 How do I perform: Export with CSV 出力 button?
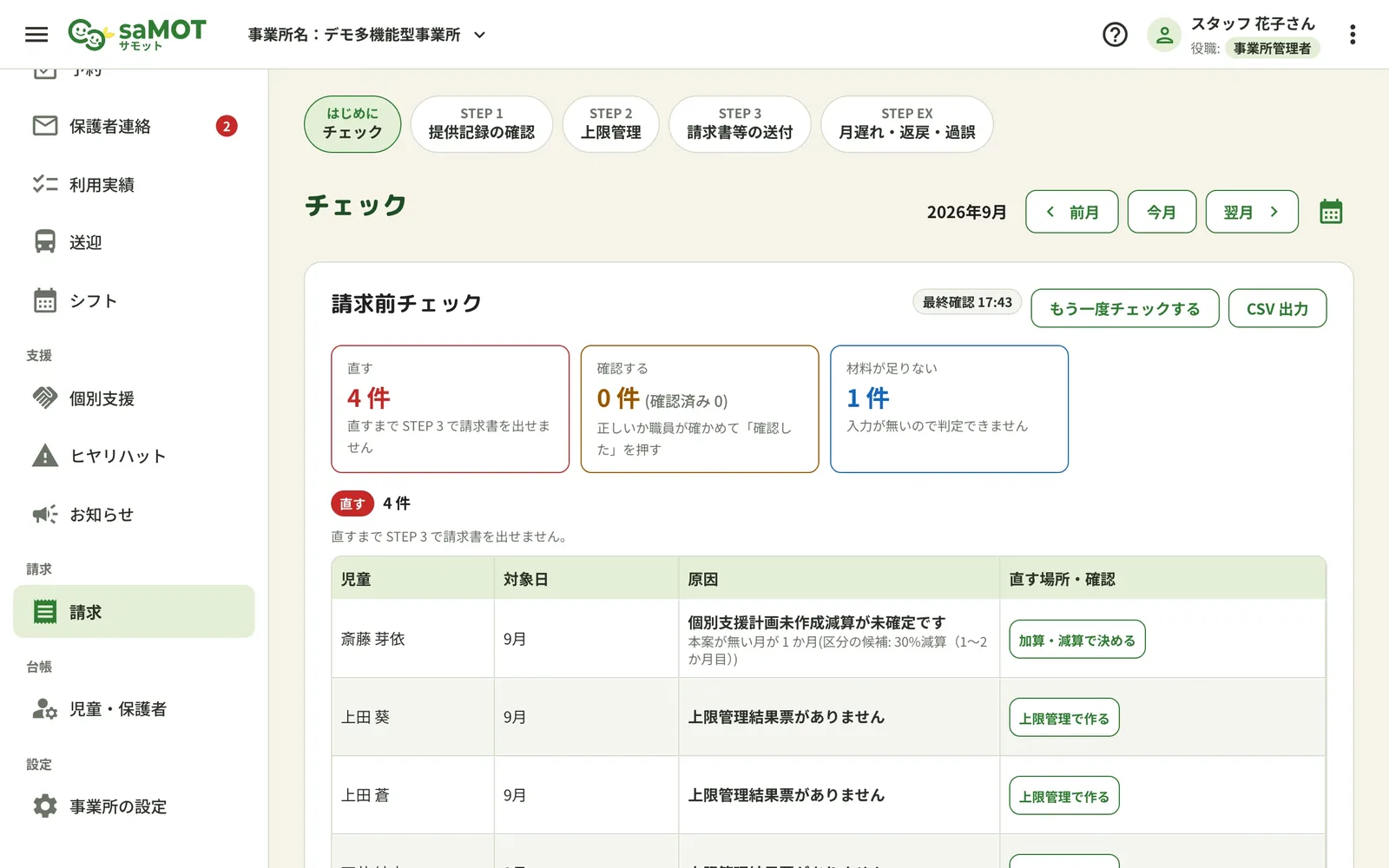(1278, 308)
